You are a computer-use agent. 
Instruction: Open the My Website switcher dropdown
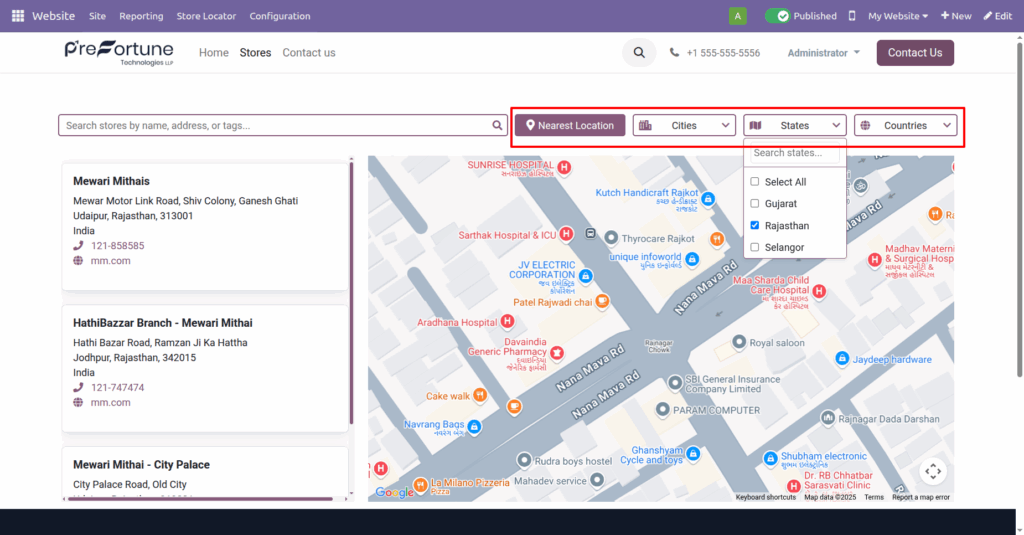point(898,16)
